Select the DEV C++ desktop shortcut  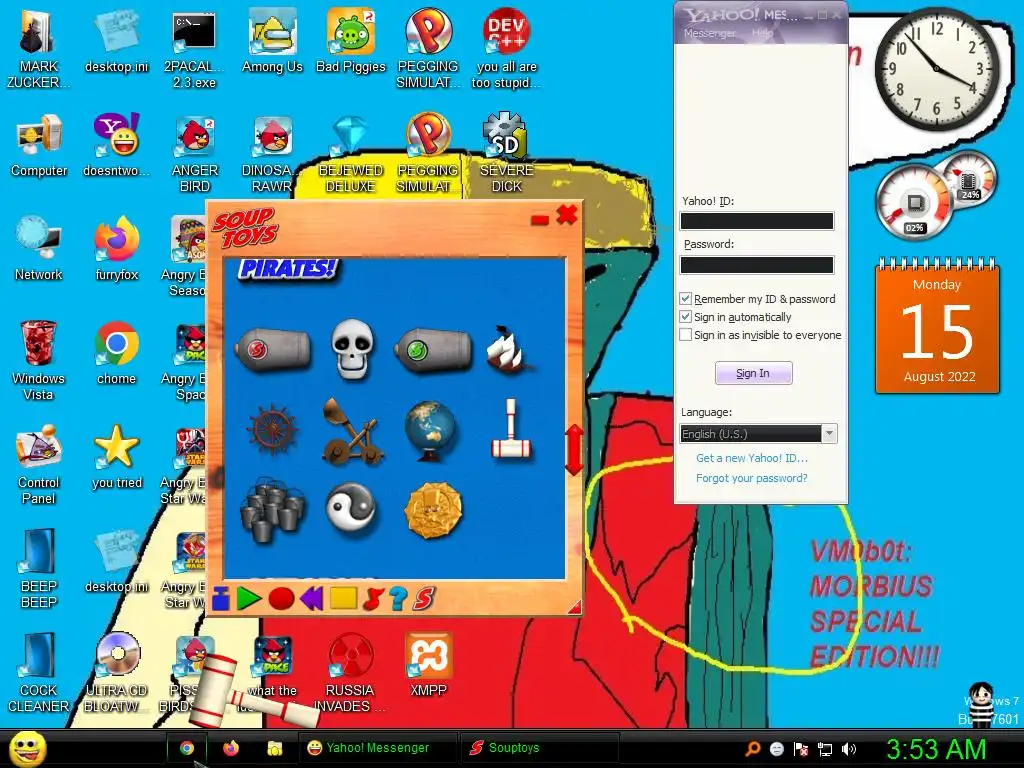[x=506, y=48]
